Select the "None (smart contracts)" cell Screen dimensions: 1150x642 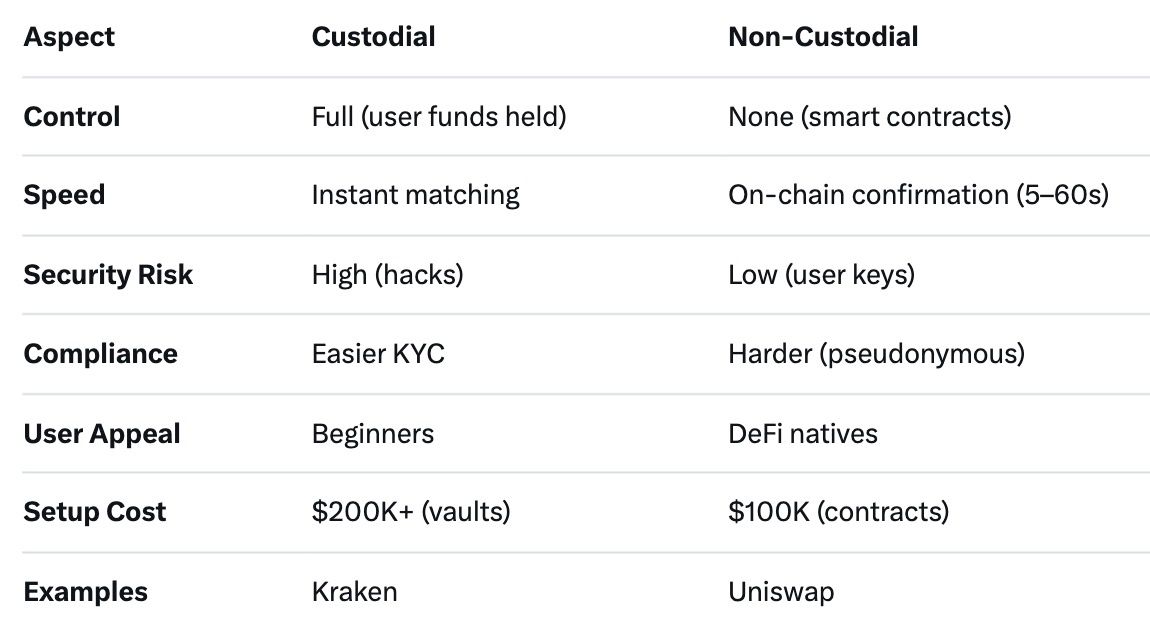point(869,117)
